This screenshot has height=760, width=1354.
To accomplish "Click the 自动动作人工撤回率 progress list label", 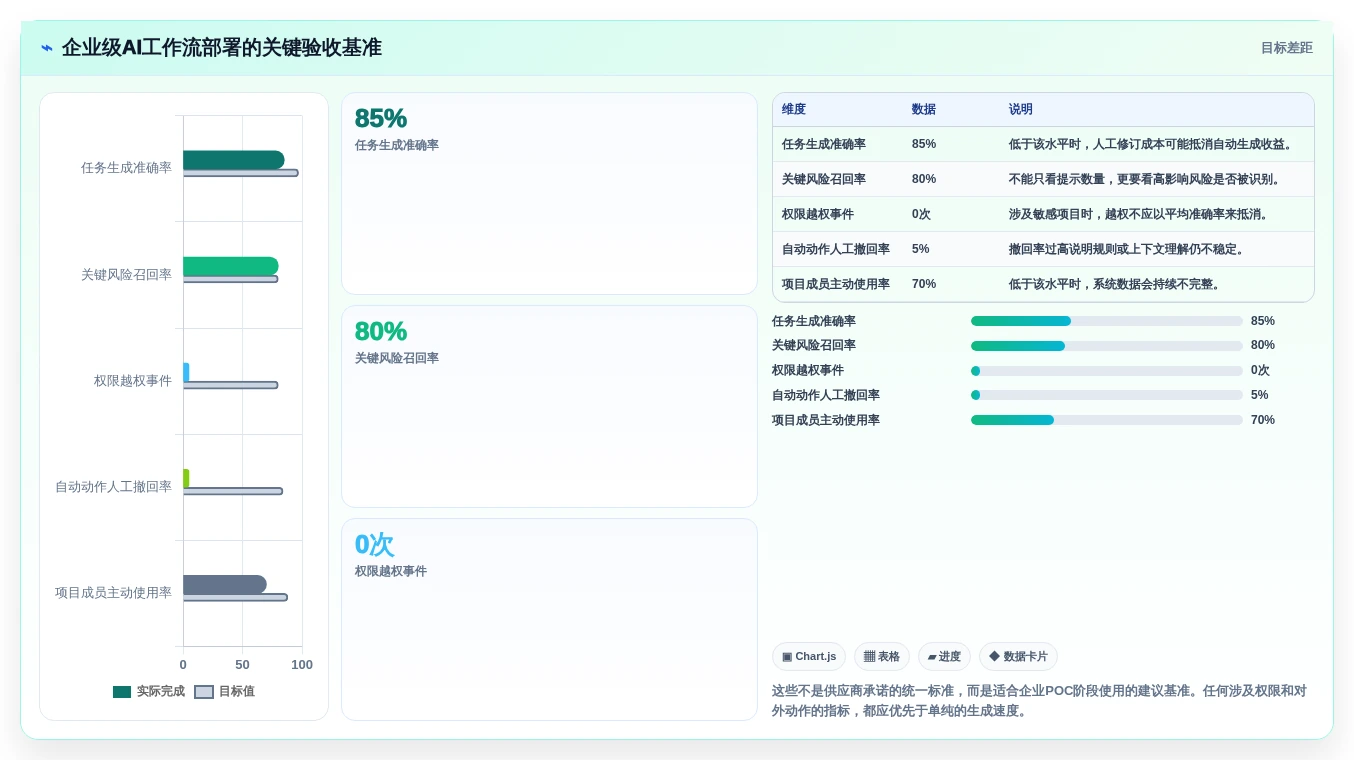I will tap(826, 395).
